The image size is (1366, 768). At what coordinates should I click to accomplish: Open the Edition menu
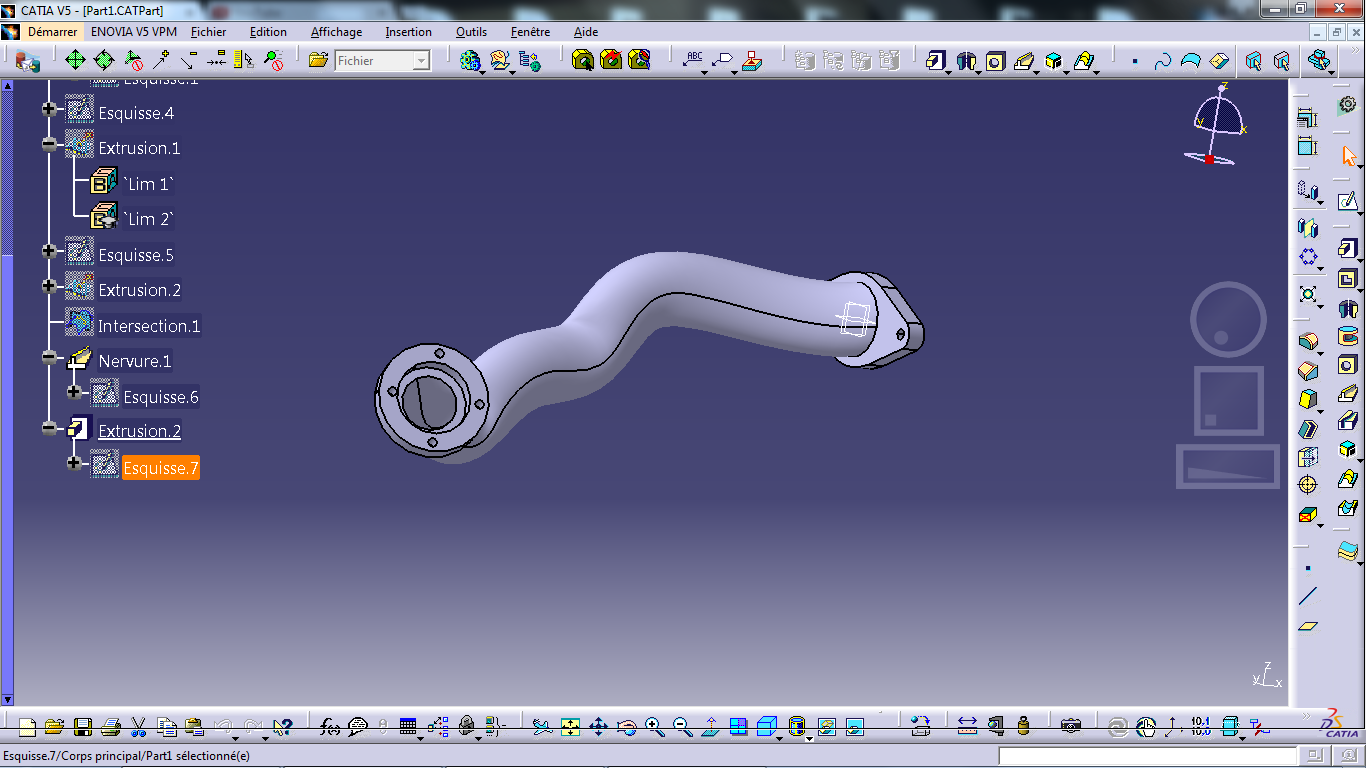click(268, 32)
